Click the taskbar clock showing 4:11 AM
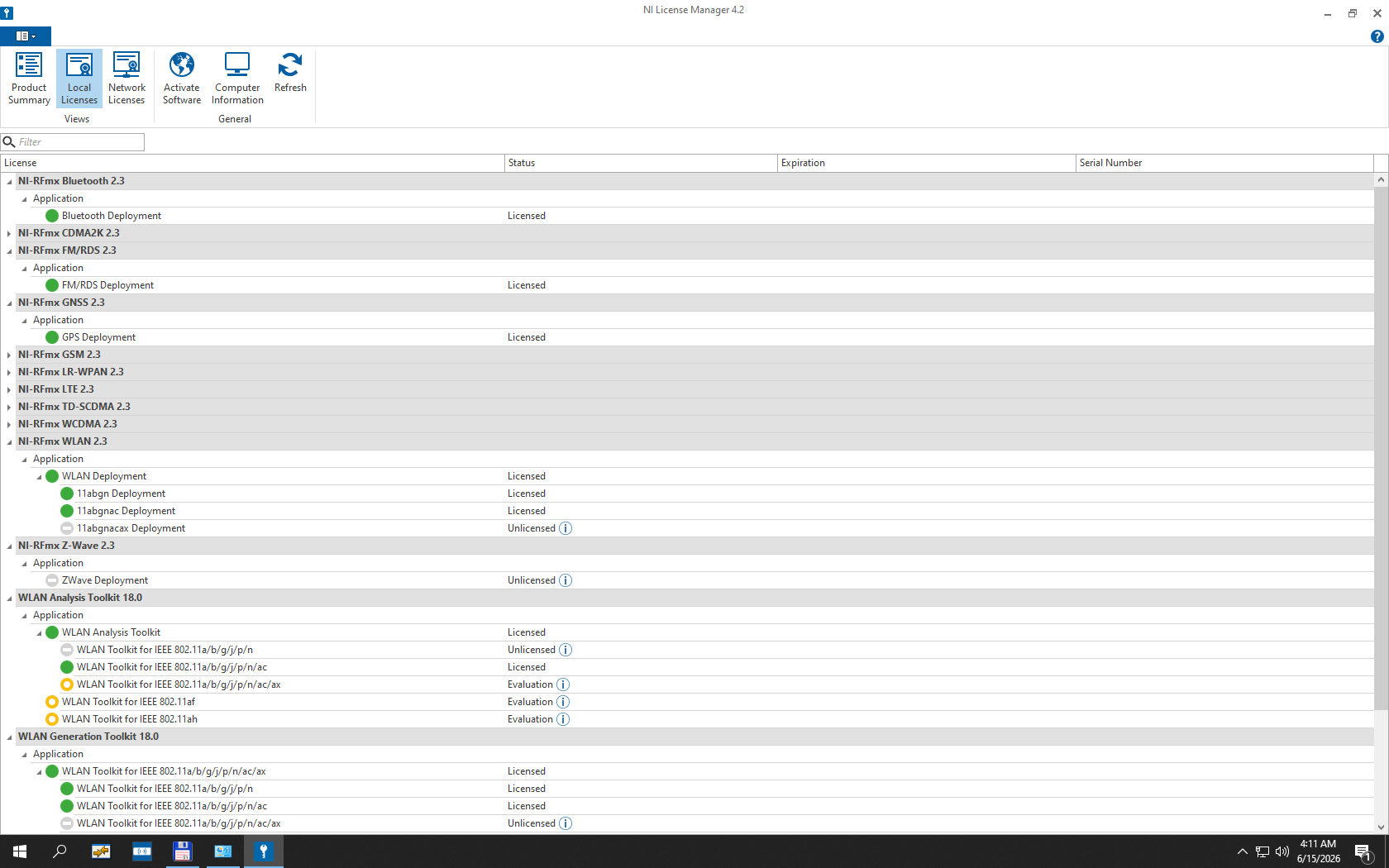The height and width of the screenshot is (868, 1389). click(x=1319, y=851)
